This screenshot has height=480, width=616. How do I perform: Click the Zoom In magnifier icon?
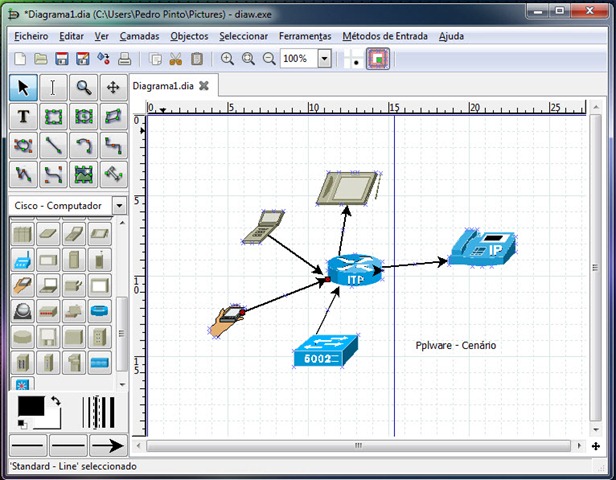click(x=227, y=59)
